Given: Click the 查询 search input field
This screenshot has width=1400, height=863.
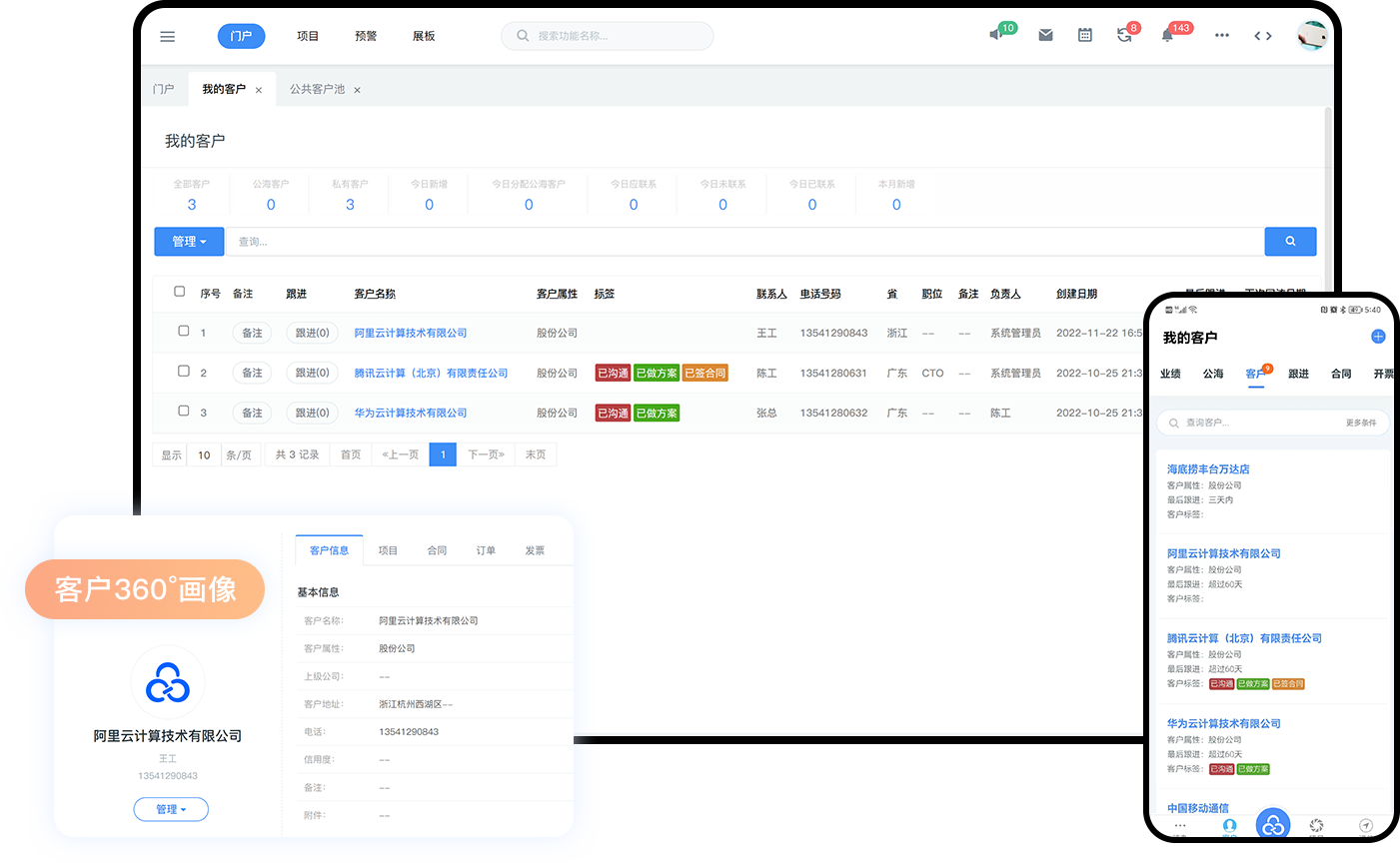Looking at the screenshot, I should pyautogui.click(x=744, y=242).
